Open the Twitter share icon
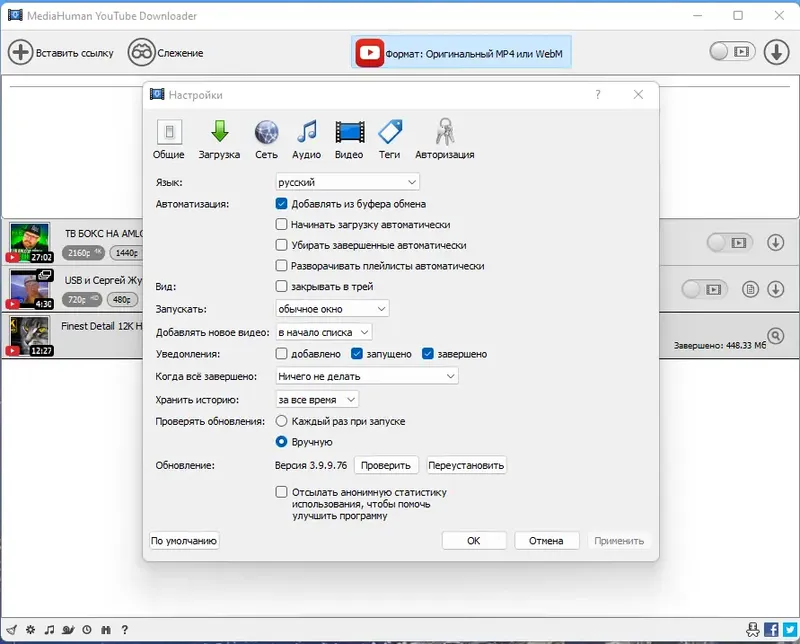This screenshot has height=644, width=800. [790, 630]
